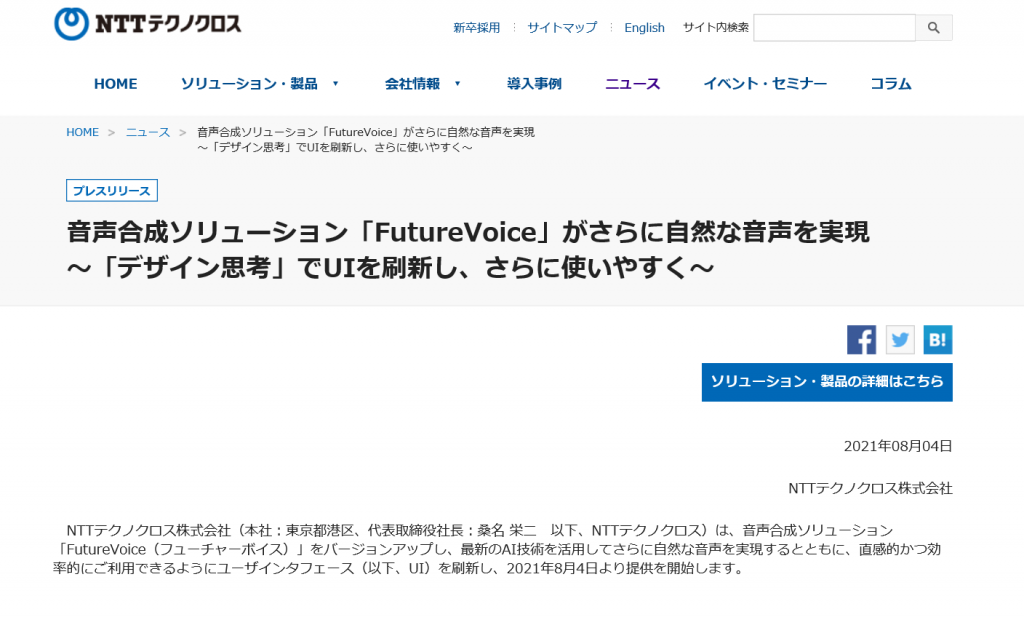Open the コラム navigation item

[890, 84]
